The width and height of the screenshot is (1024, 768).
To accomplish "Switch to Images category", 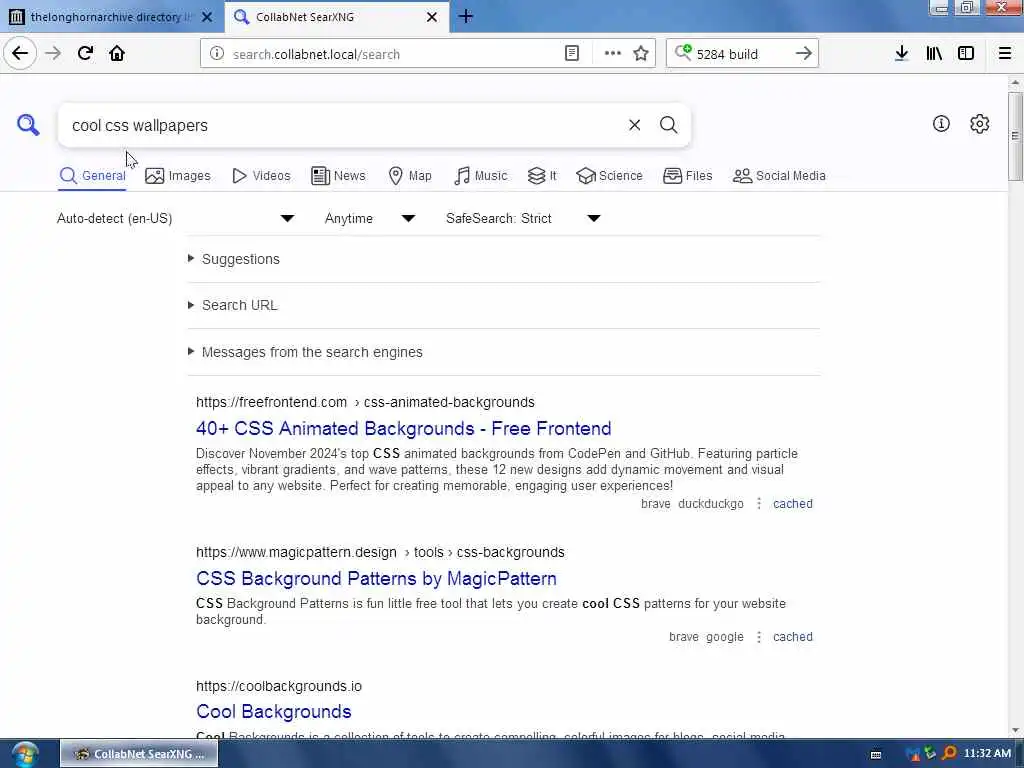I will pos(178,176).
